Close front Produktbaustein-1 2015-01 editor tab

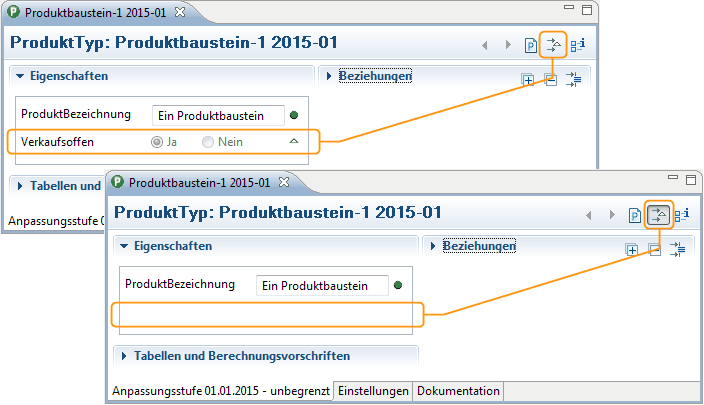coord(284,183)
